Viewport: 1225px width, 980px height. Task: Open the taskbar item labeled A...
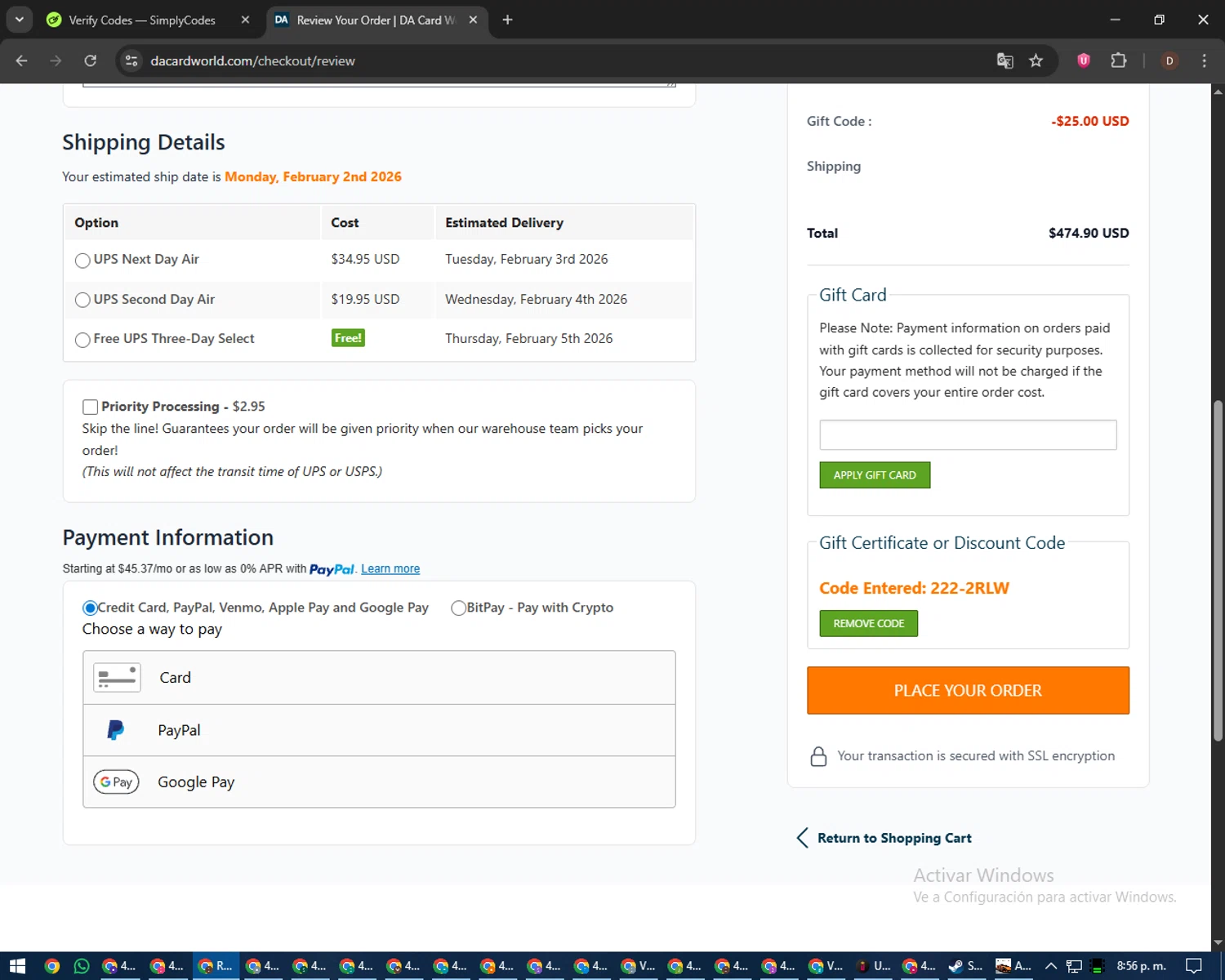point(1013,966)
